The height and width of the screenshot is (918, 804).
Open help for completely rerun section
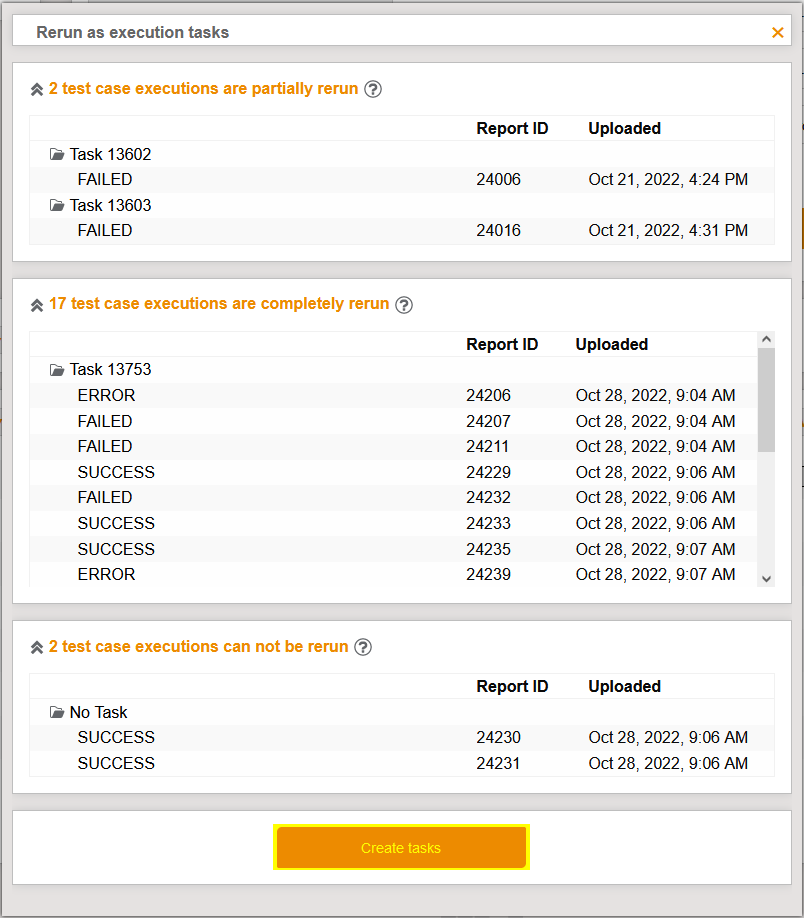pos(403,304)
